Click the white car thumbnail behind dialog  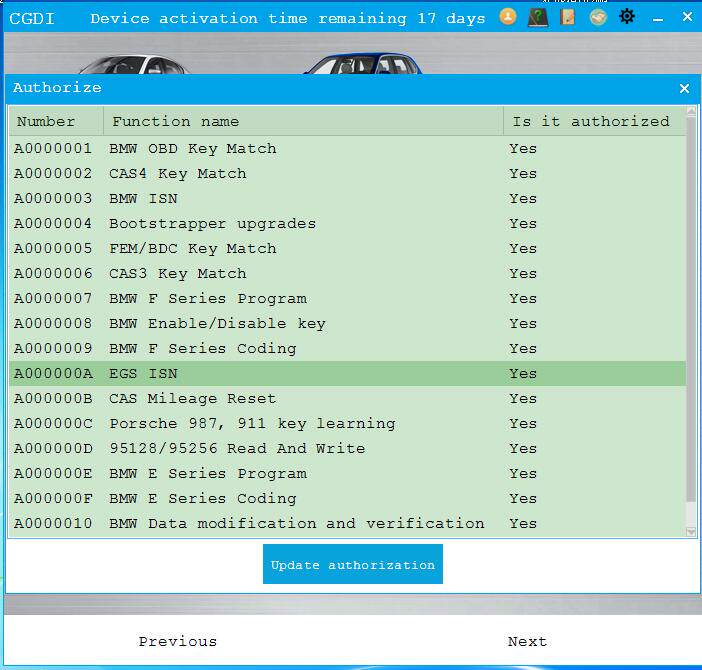(x=133, y=64)
